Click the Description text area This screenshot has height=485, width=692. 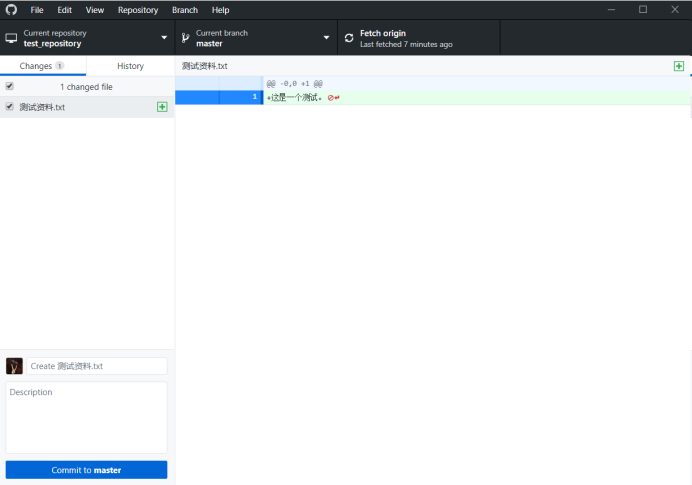click(86, 417)
